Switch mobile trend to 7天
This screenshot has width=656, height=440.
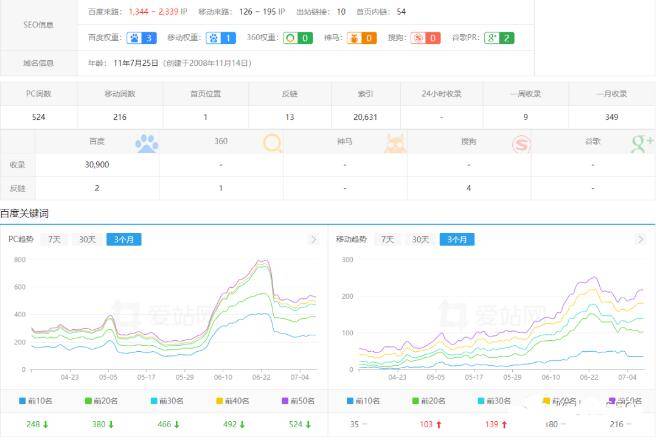[x=387, y=239]
